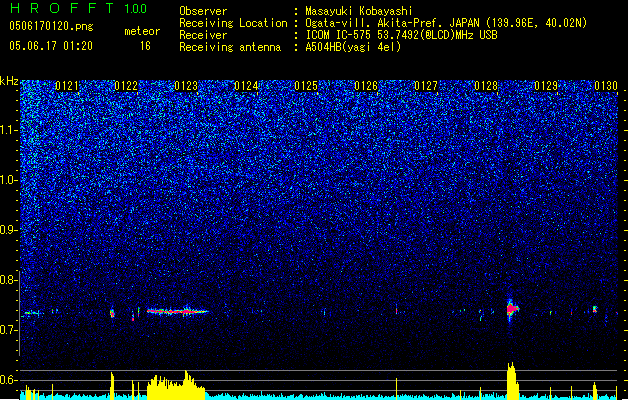The height and width of the screenshot is (400, 629).
Task: Click the 0122 time marker
Action: [x=126, y=86]
